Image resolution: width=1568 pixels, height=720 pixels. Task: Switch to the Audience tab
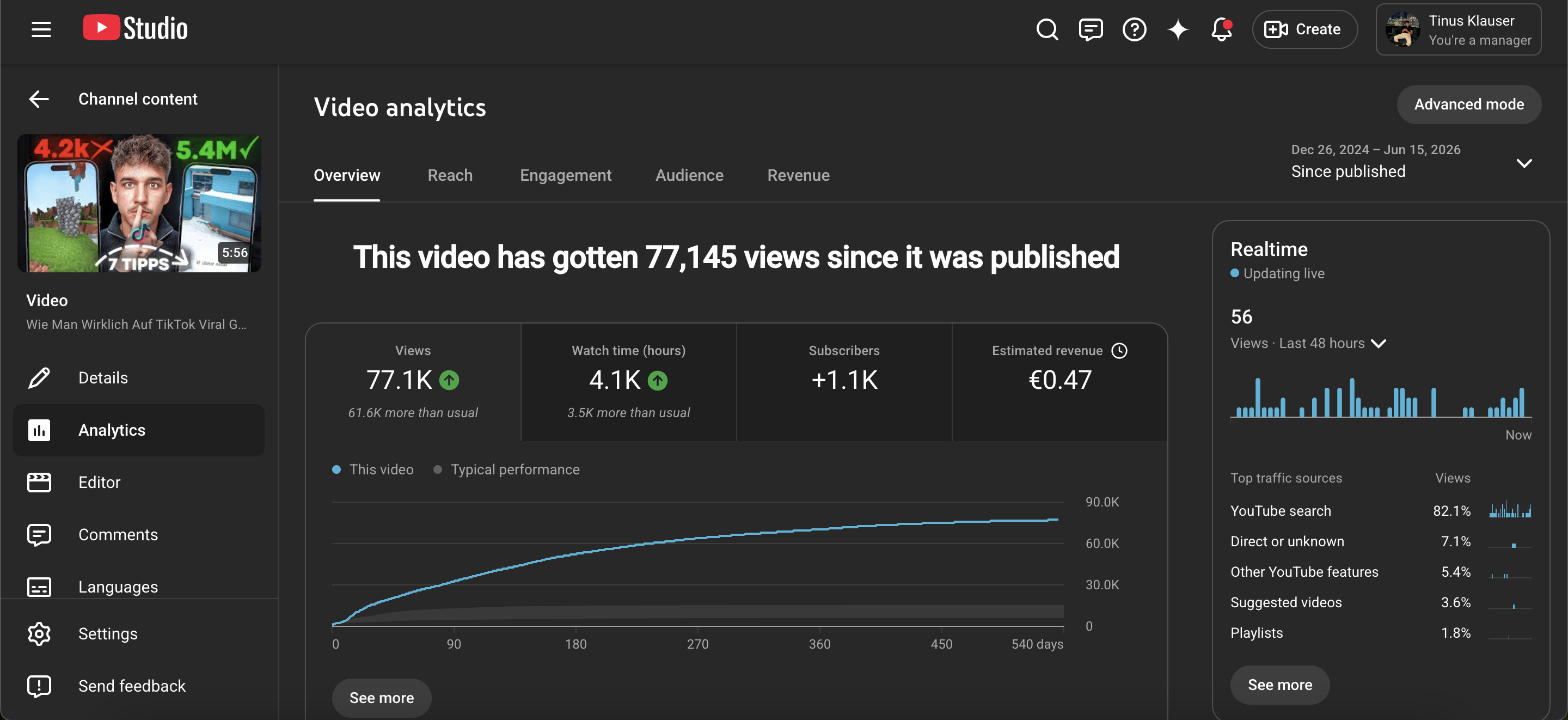point(689,175)
